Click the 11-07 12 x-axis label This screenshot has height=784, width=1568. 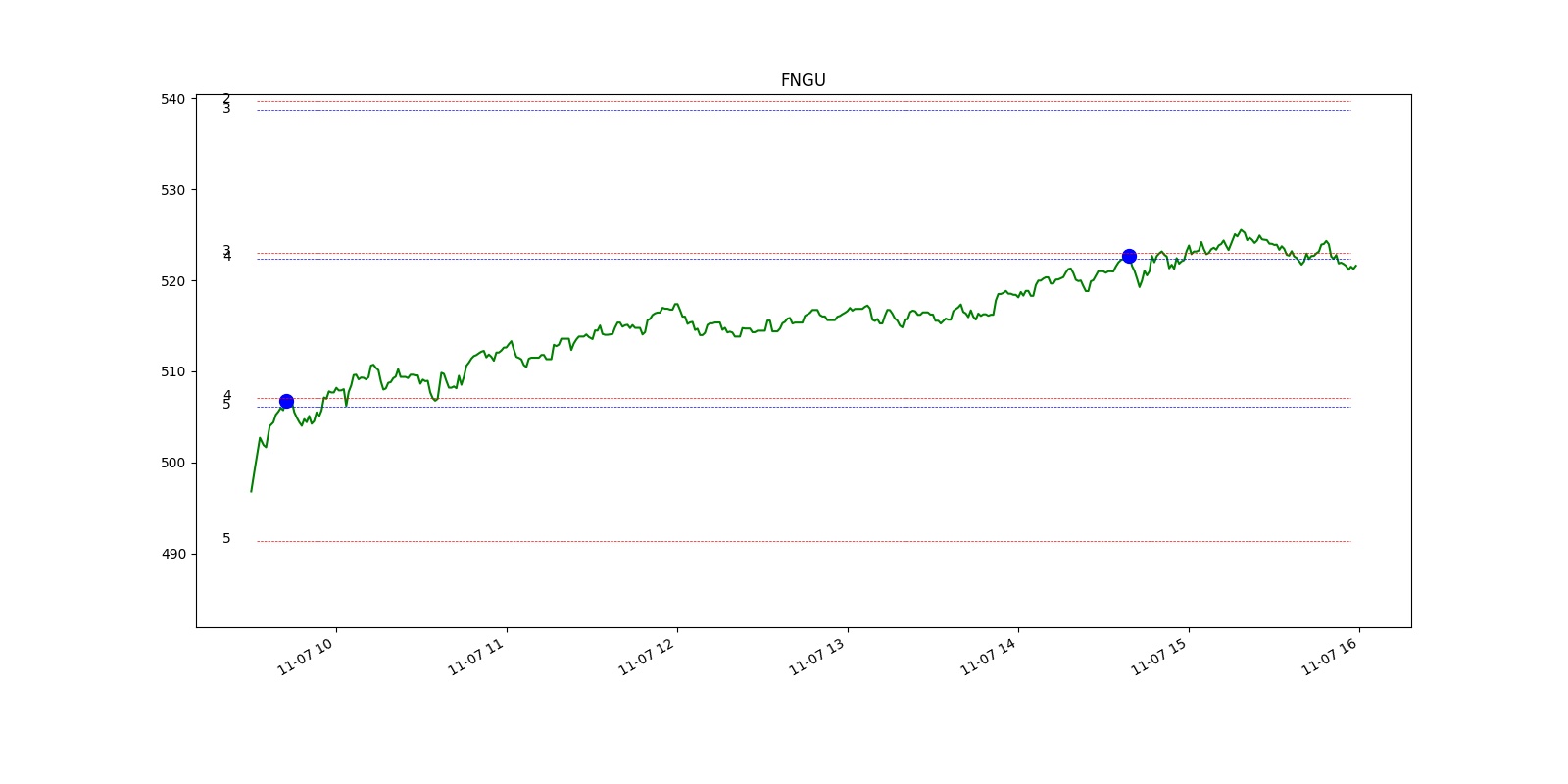click(x=647, y=657)
